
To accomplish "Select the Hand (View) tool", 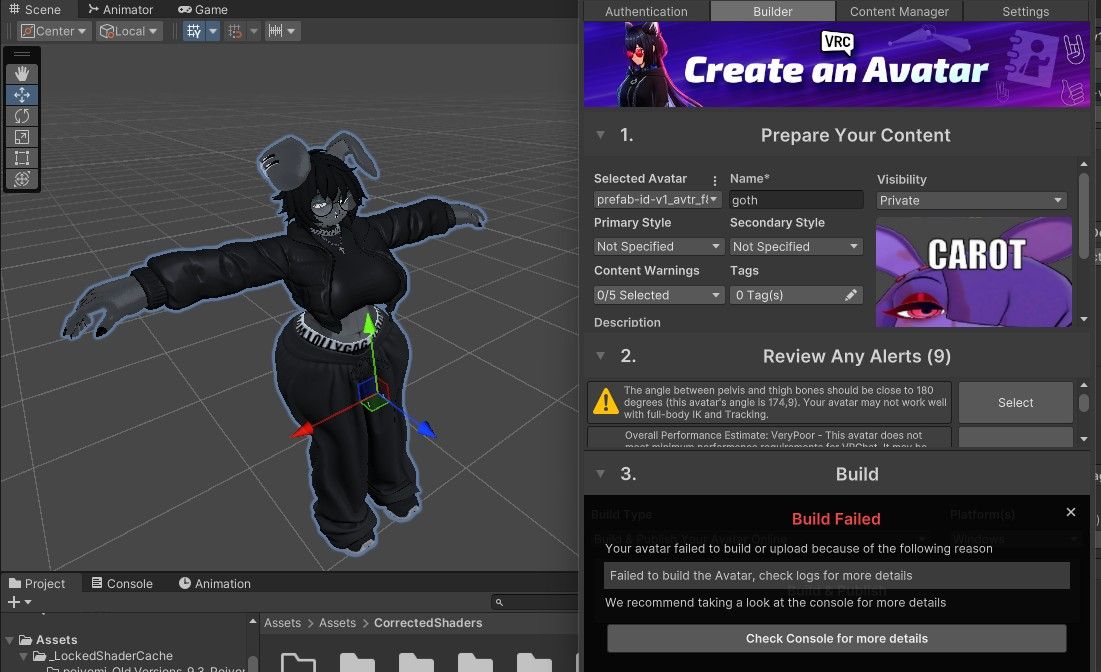I will click(22, 74).
